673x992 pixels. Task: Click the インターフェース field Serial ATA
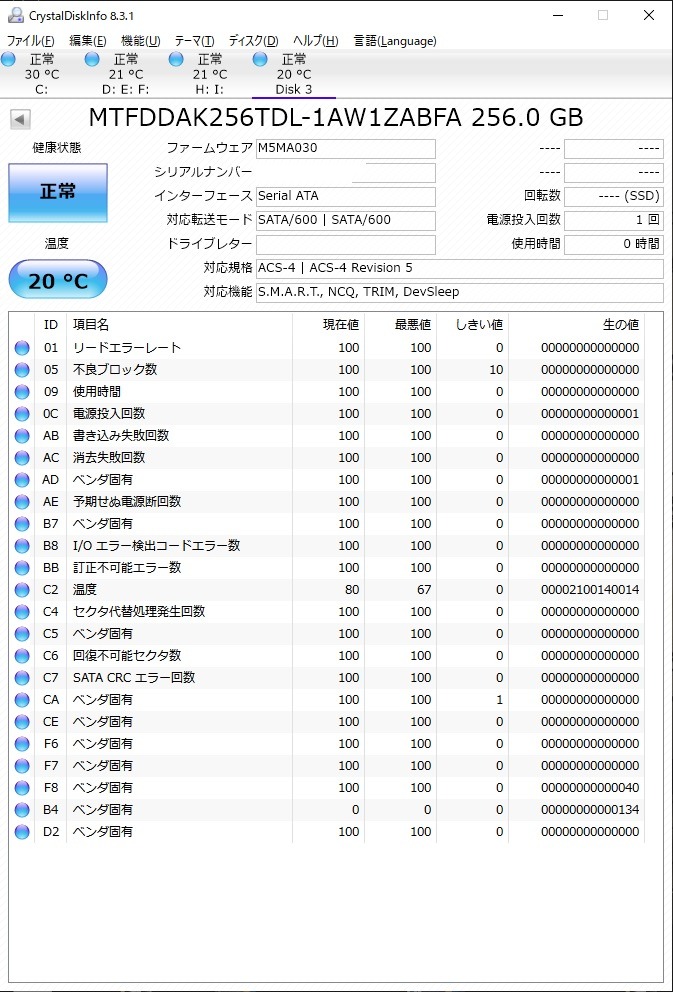(x=345, y=196)
